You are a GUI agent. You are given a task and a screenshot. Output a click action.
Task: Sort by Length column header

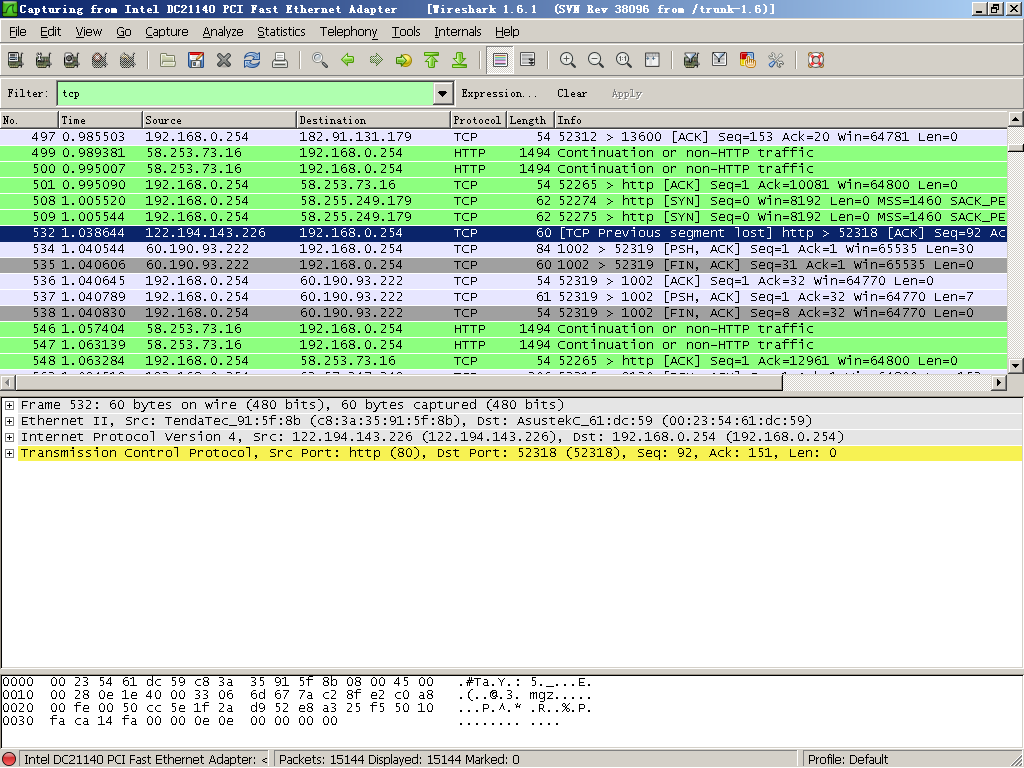pos(530,120)
